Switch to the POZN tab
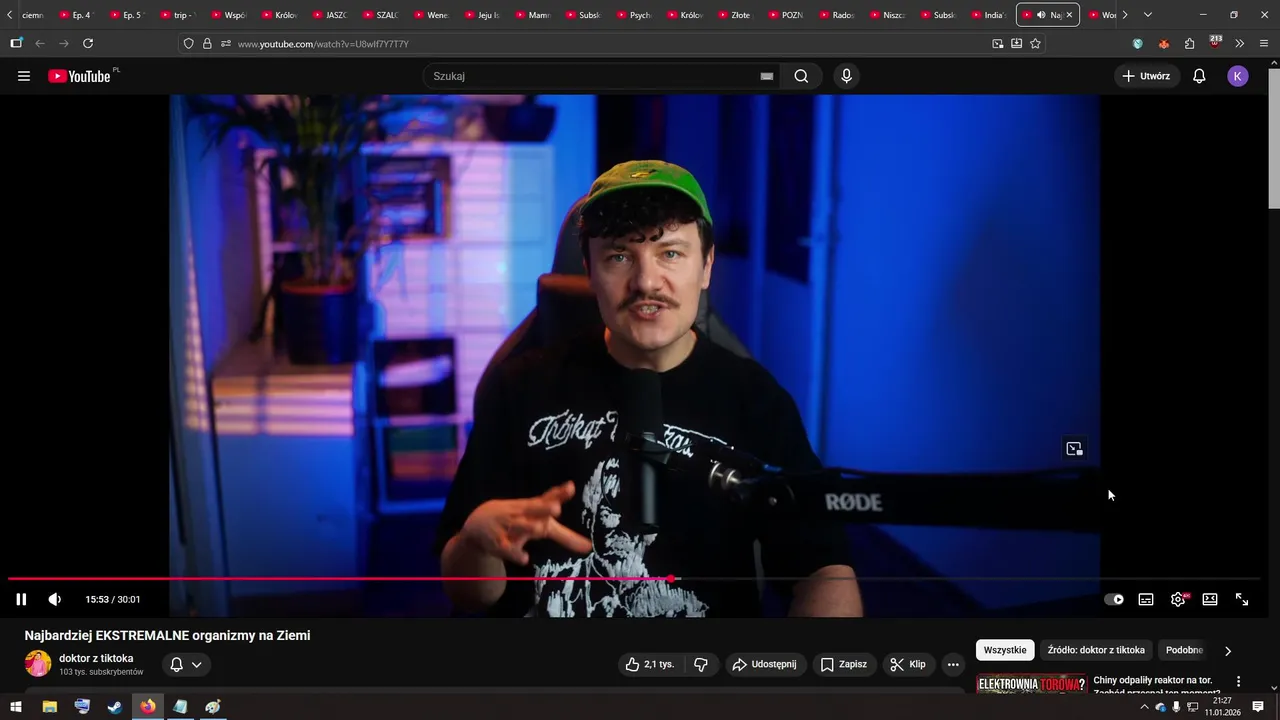Image resolution: width=1280 pixels, height=720 pixels. (x=785, y=15)
